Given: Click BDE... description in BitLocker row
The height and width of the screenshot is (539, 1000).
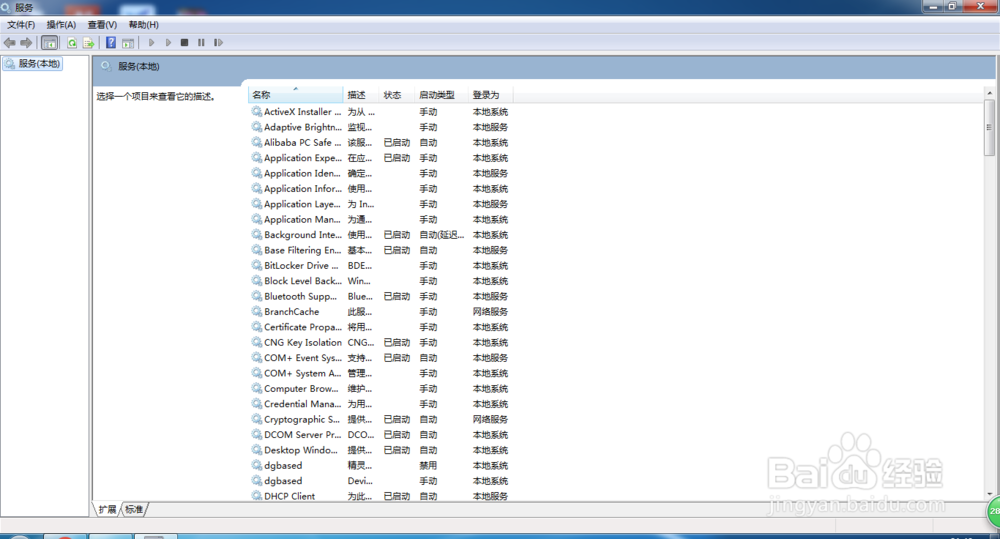Looking at the screenshot, I should 360,265.
